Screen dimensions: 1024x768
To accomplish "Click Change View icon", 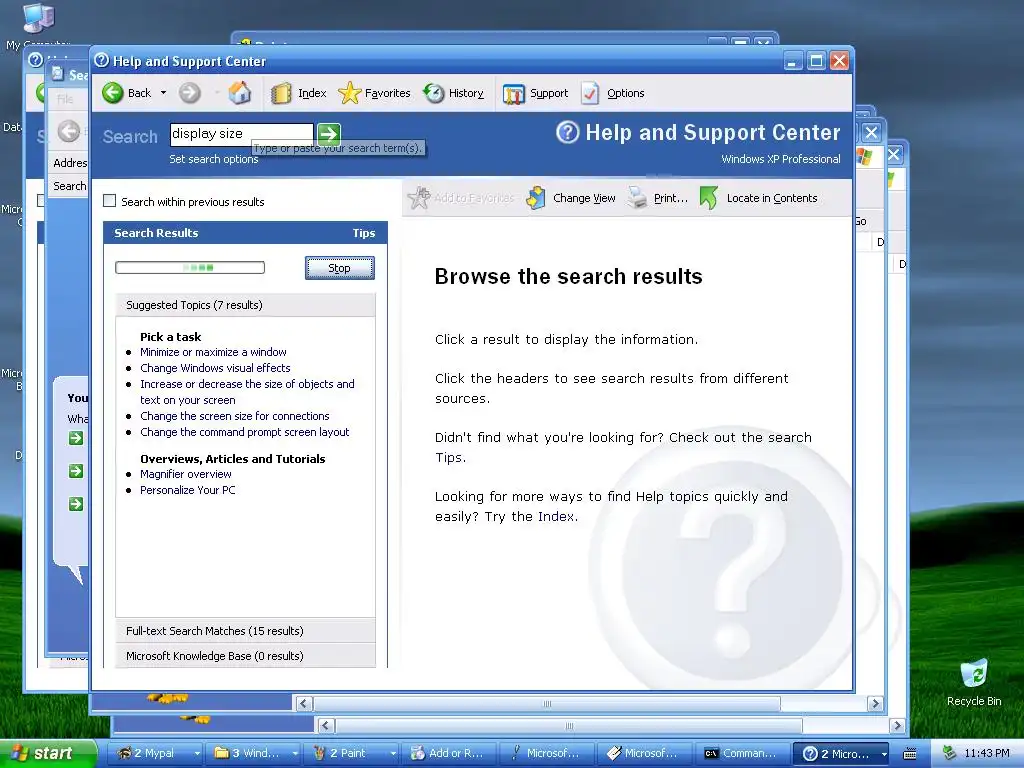I will click(536, 198).
